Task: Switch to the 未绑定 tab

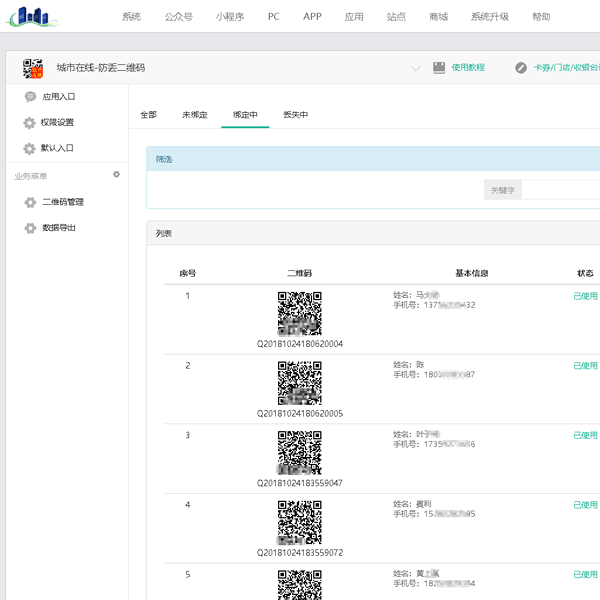Action: [195, 115]
